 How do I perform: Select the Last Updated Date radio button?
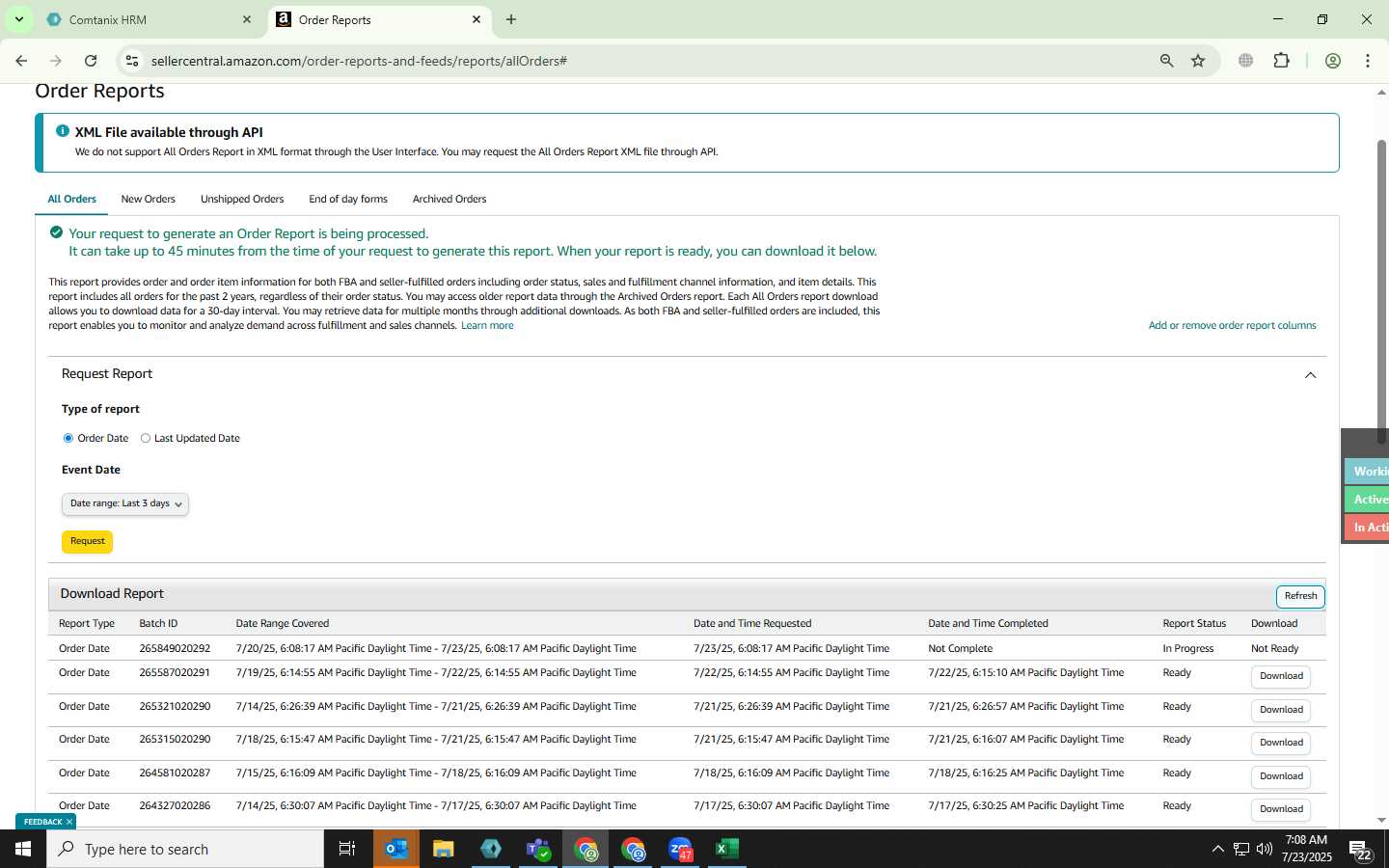(146, 438)
